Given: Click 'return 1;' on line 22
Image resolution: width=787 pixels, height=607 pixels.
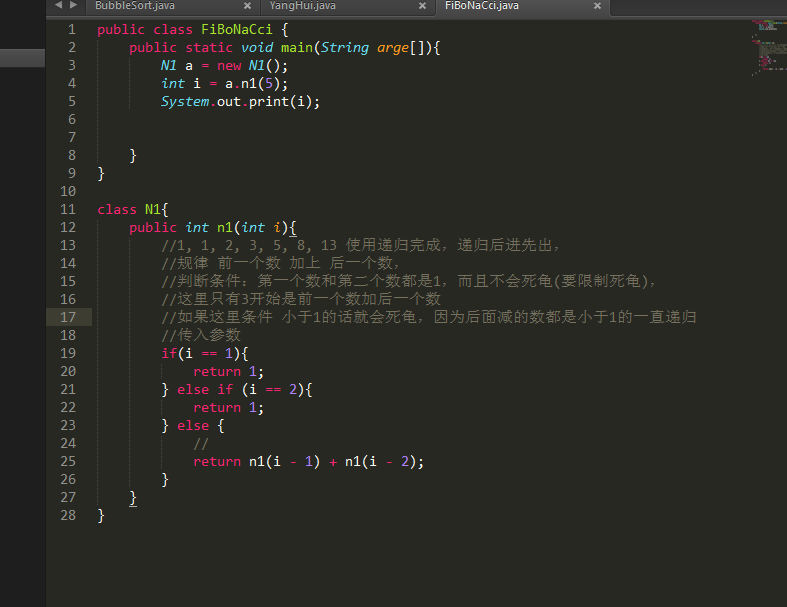Looking at the screenshot, I should coord(228,408).
